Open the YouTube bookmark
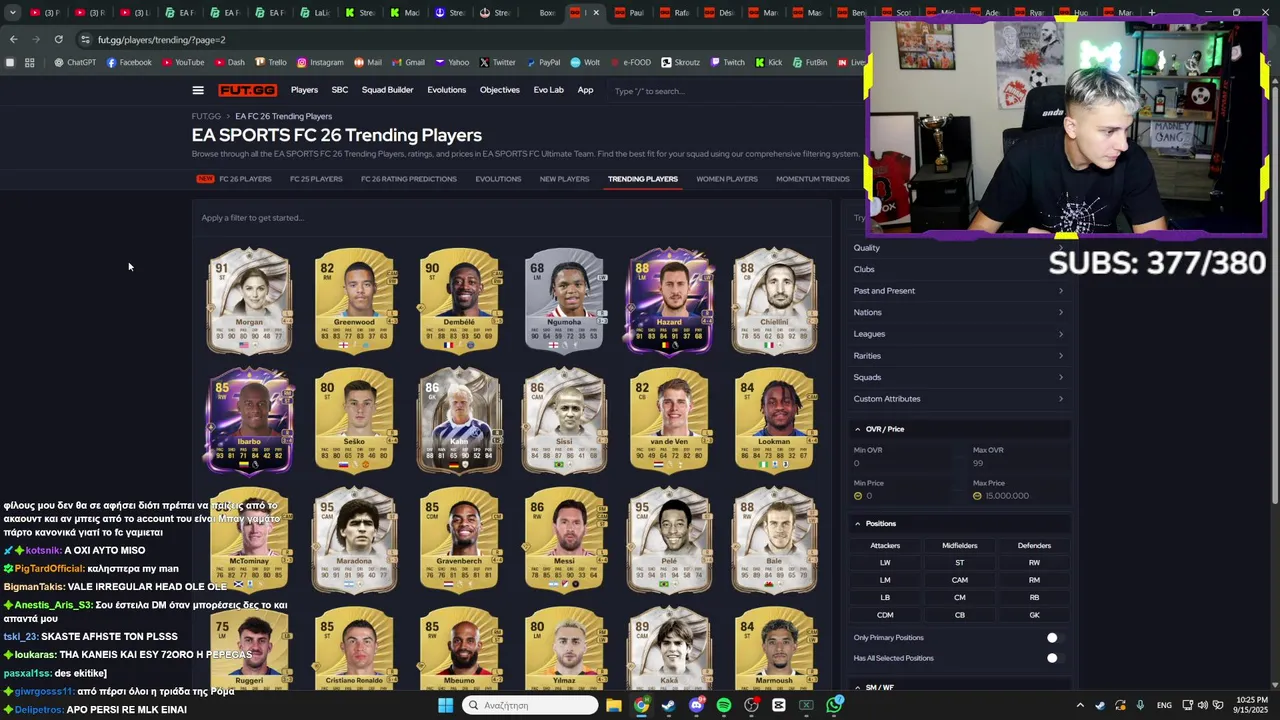 click(183, 62)
